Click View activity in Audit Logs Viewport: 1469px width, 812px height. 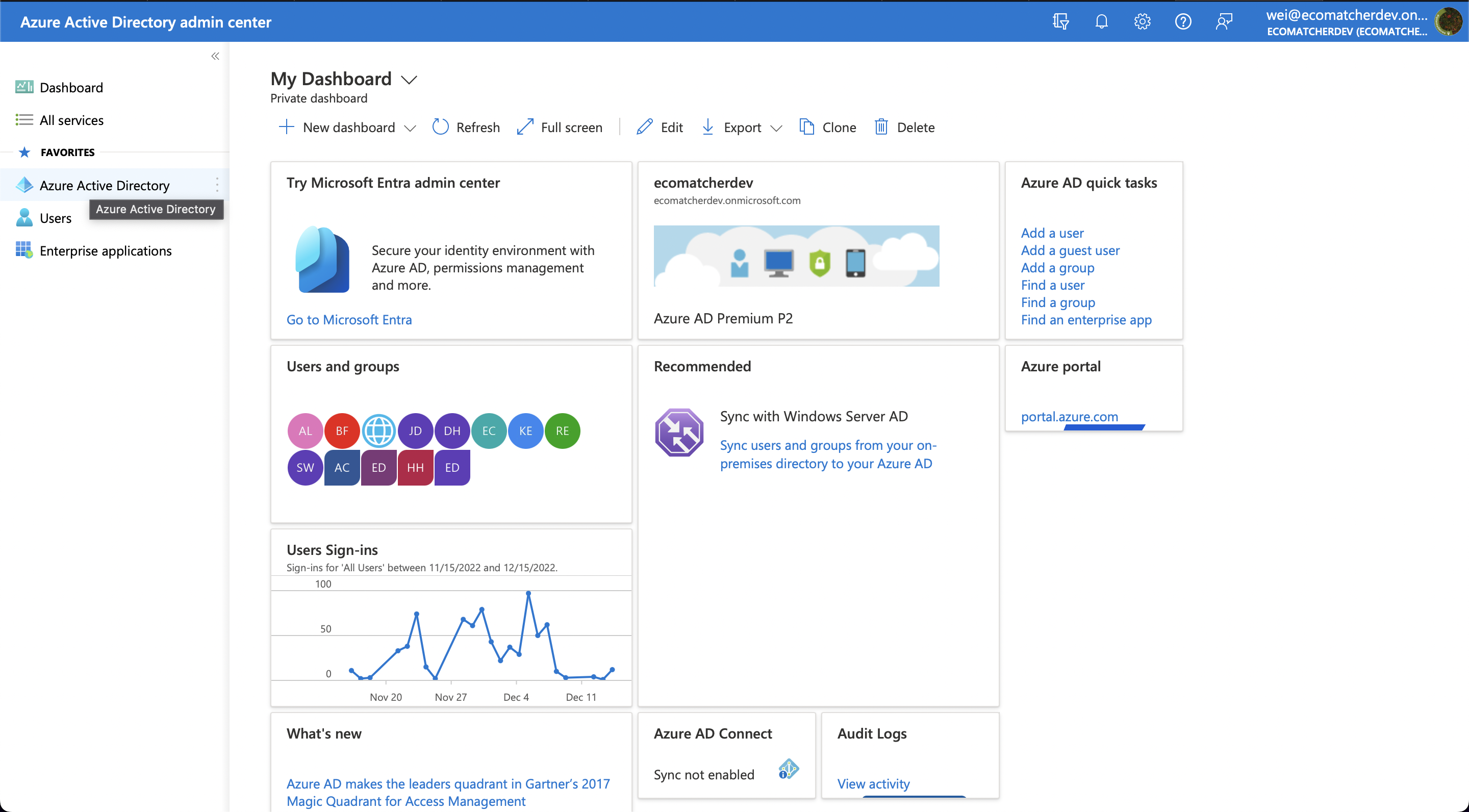tap(873, 783)
